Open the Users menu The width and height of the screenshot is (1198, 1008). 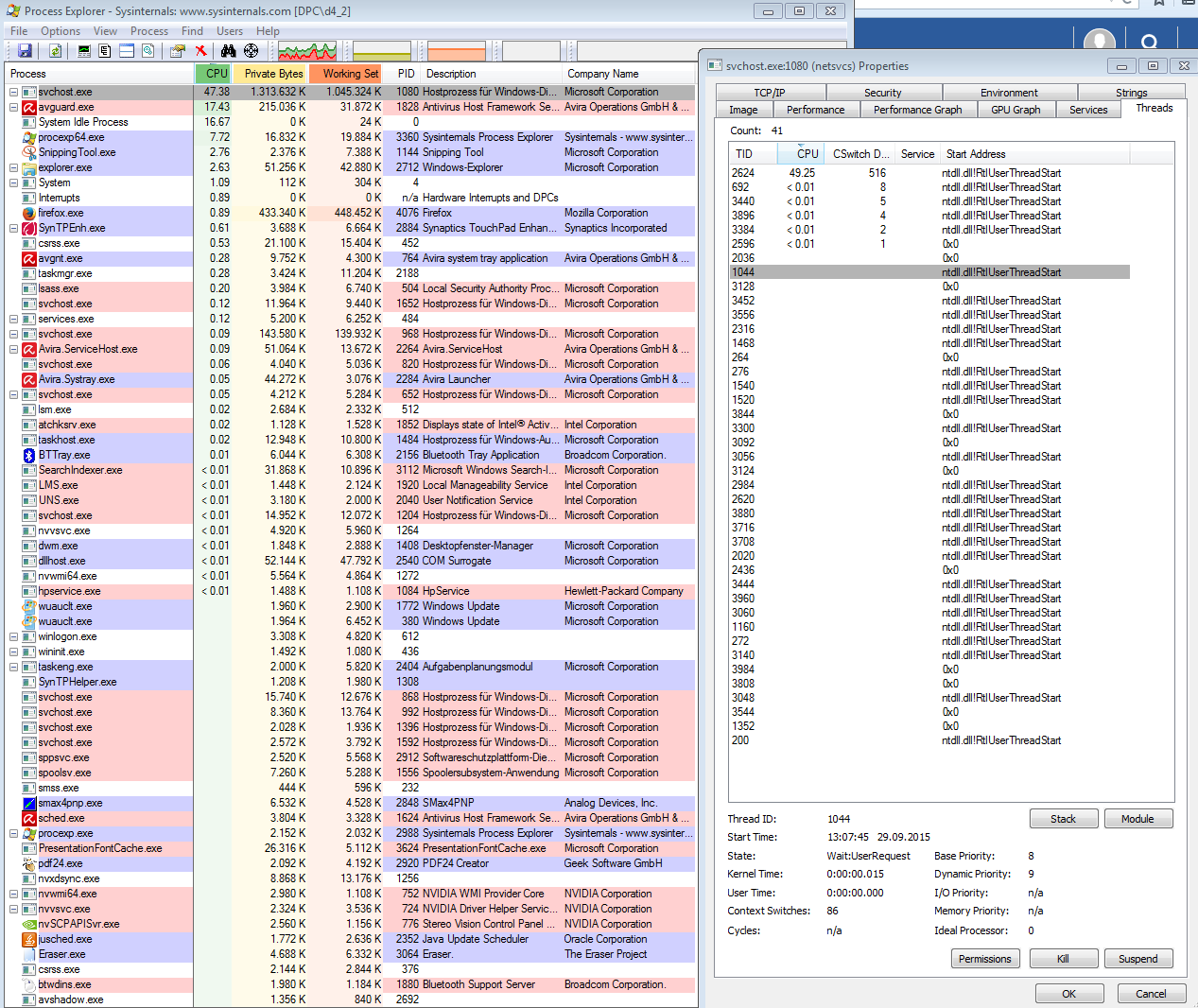(230, 31)
